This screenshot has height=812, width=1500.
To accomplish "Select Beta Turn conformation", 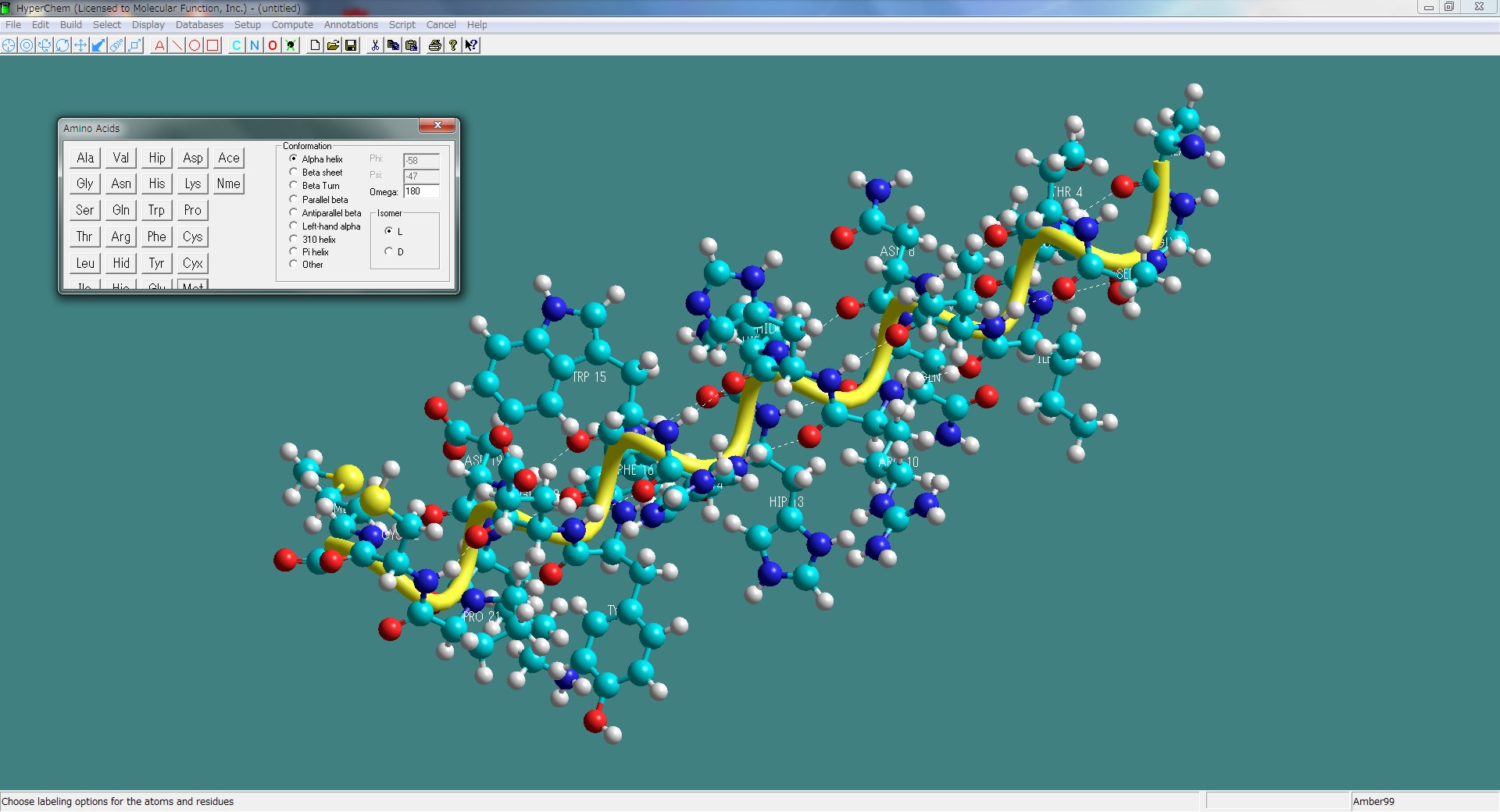I will pyautogui.click(x=314, y=186).
